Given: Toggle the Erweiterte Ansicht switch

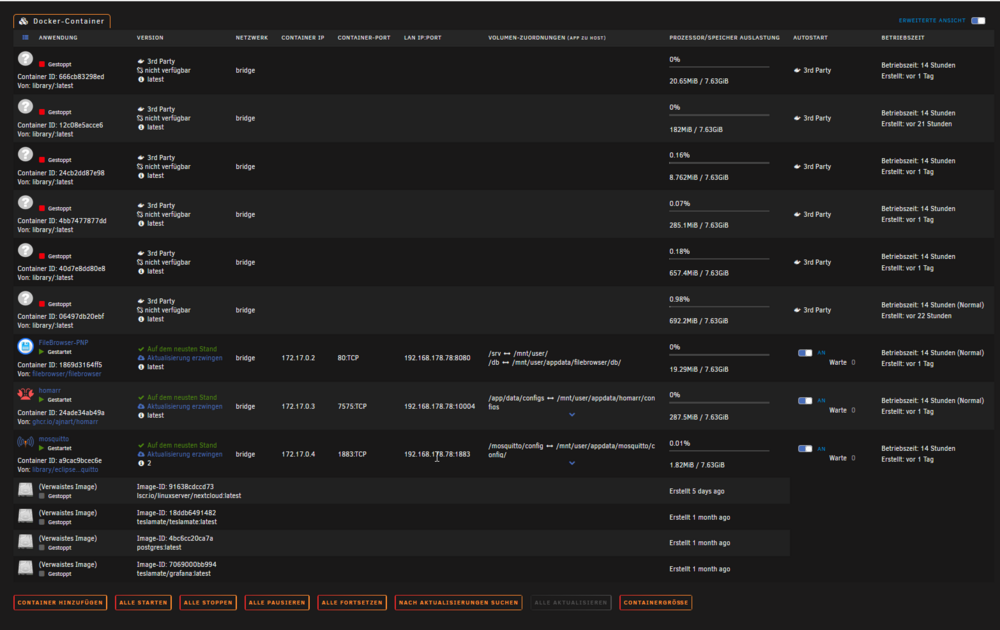Looking at the screenshot, I should tap(978, 20).
